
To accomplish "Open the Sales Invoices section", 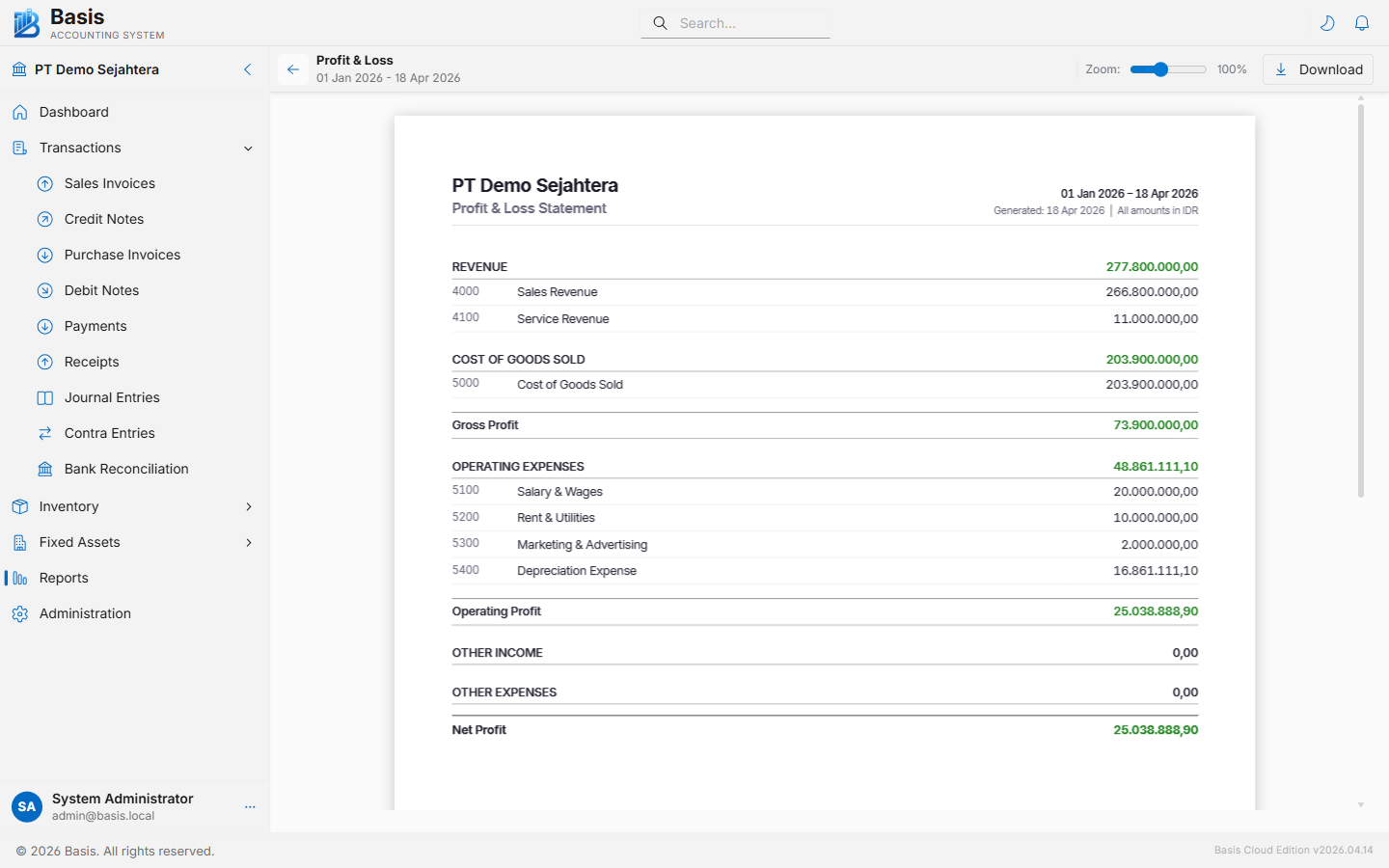I will tap(109, 183).
